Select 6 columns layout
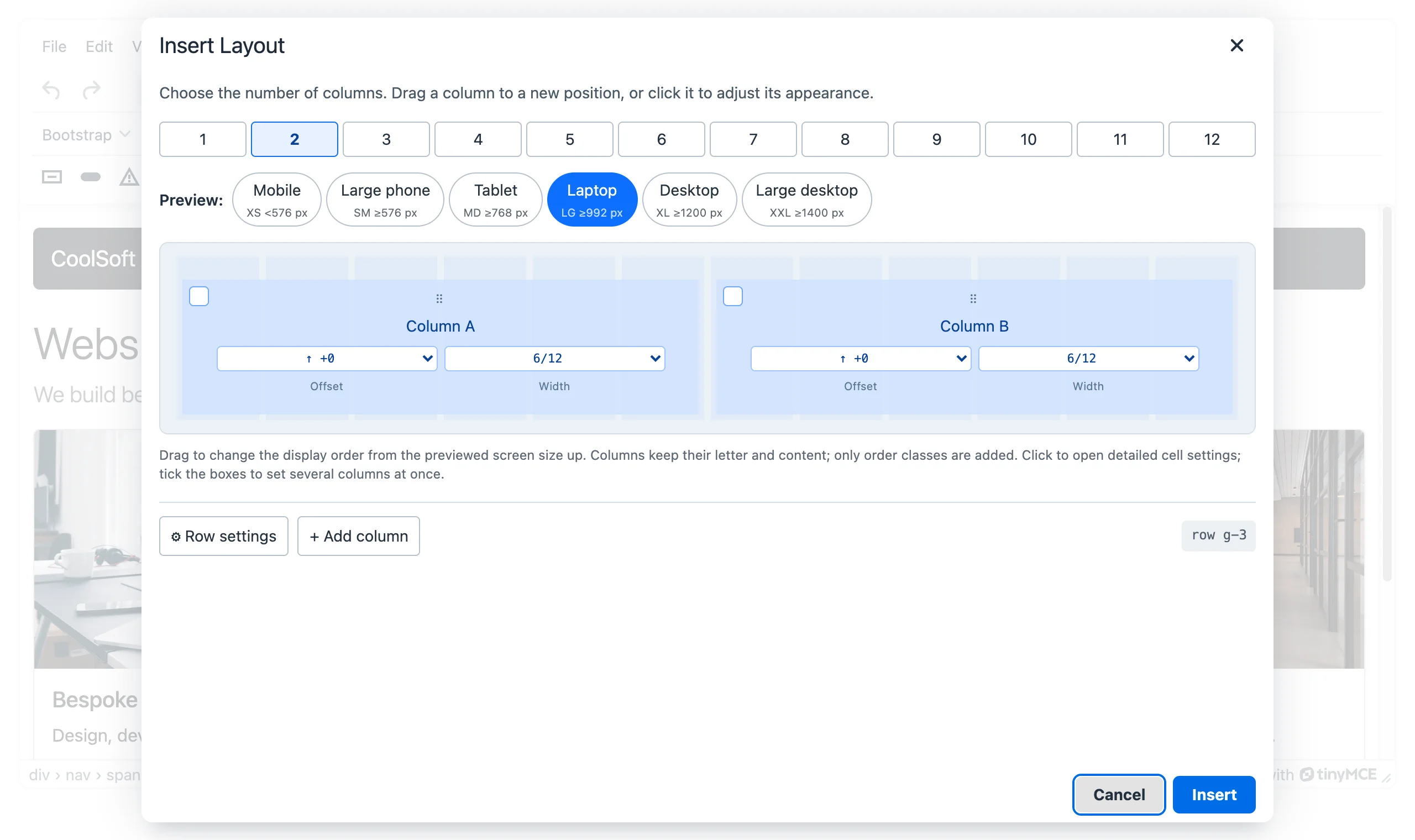This screenshot has height=840, width=1415. tap(661, 139)
